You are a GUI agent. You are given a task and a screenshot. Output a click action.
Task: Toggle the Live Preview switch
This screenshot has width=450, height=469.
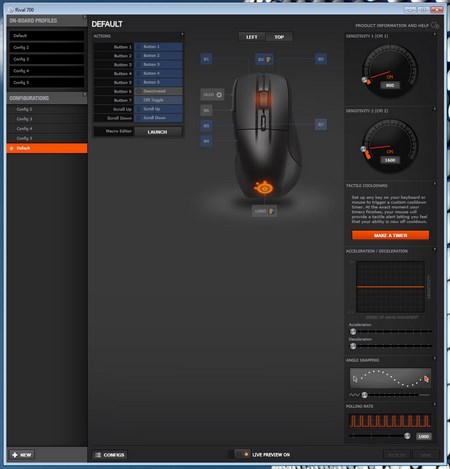242,454
